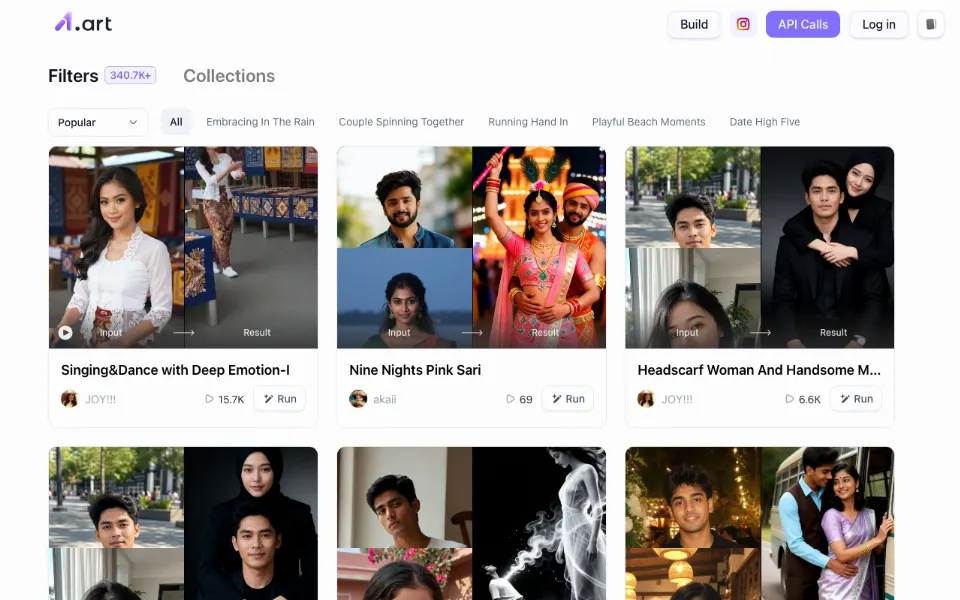Select the All category filter
Image resolution: width=960 pixels, height=600 pixels.
pyautogui.click(x=176, y=122)
